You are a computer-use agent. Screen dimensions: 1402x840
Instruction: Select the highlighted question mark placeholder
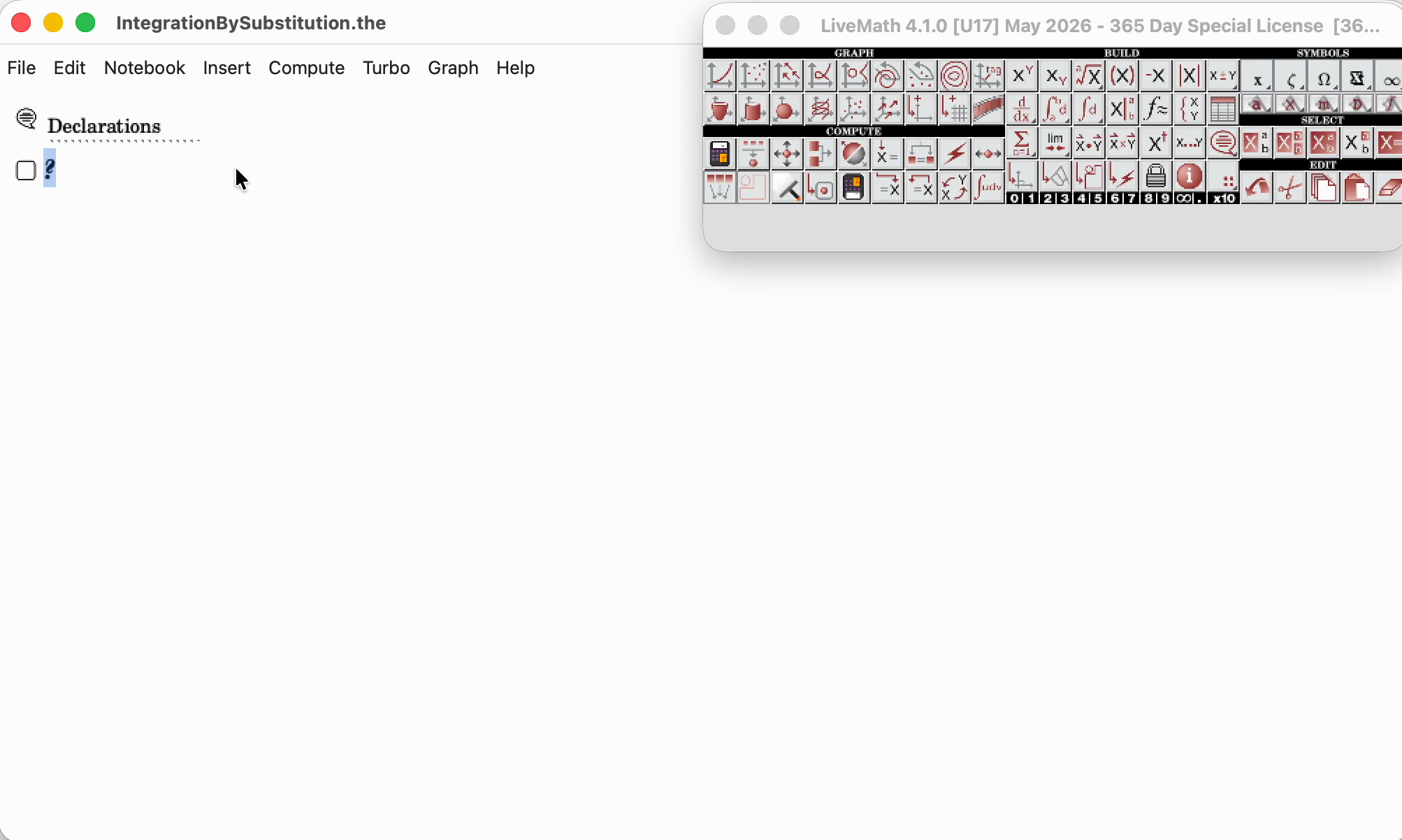tap(50, 168)
